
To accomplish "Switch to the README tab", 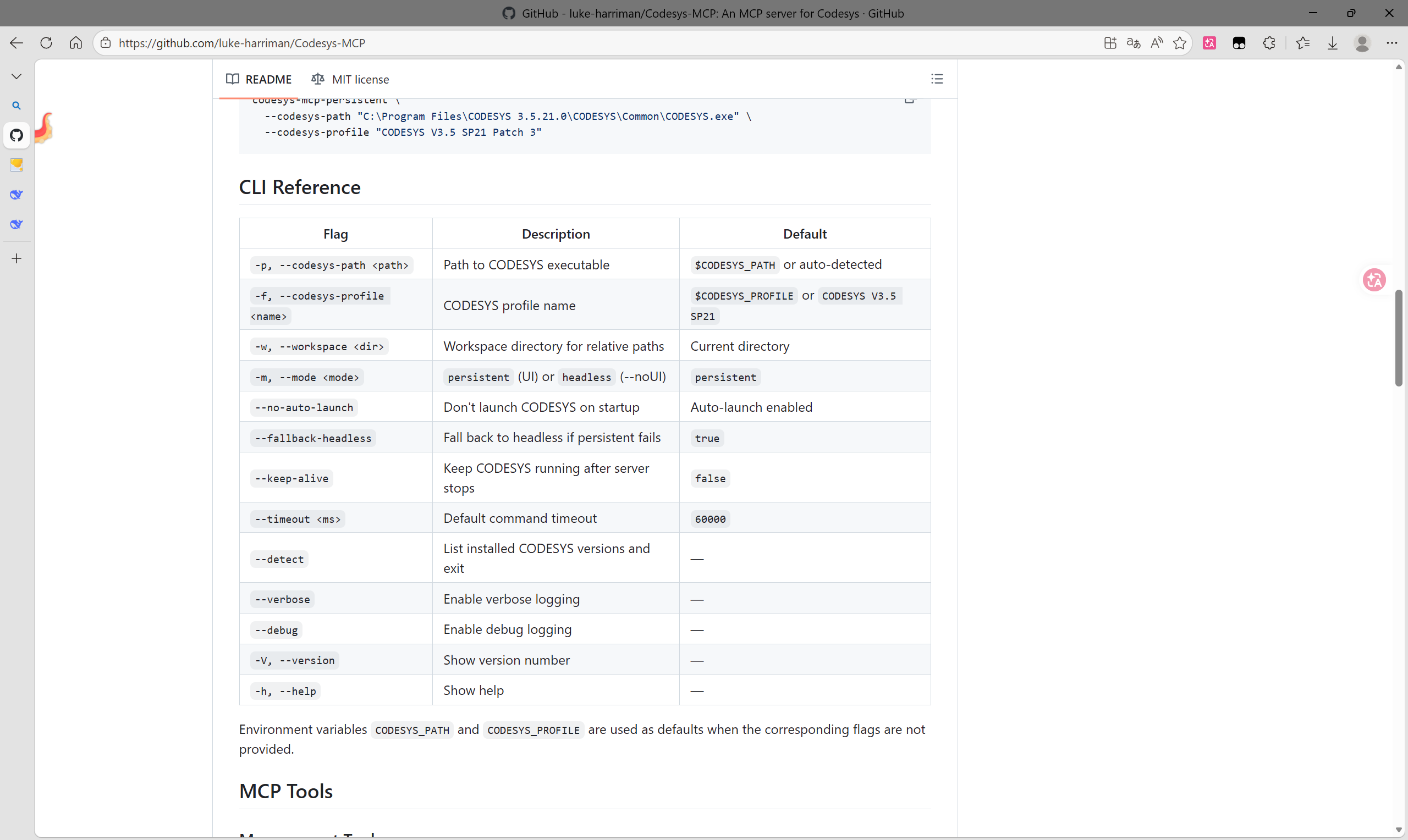I will [x=258, y=79].
